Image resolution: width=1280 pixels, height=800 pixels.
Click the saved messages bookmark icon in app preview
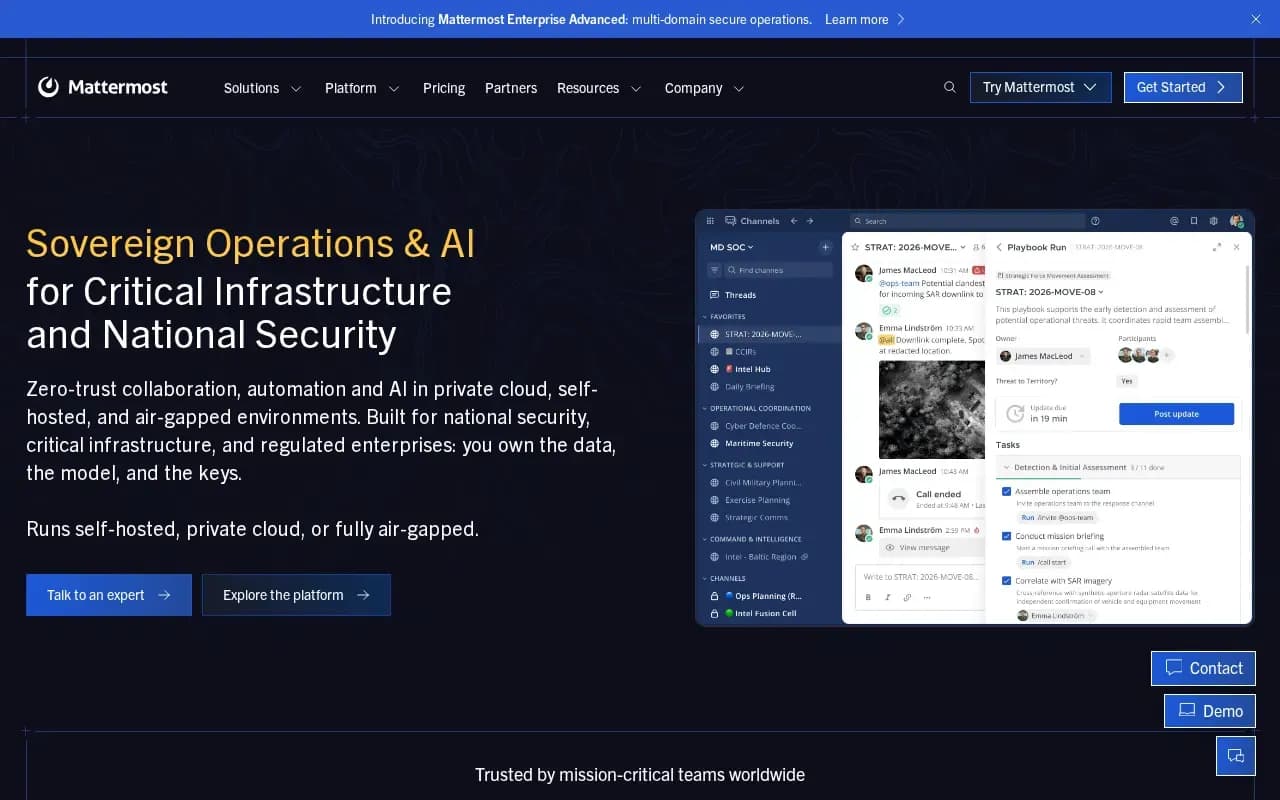tap(1194, 221)
